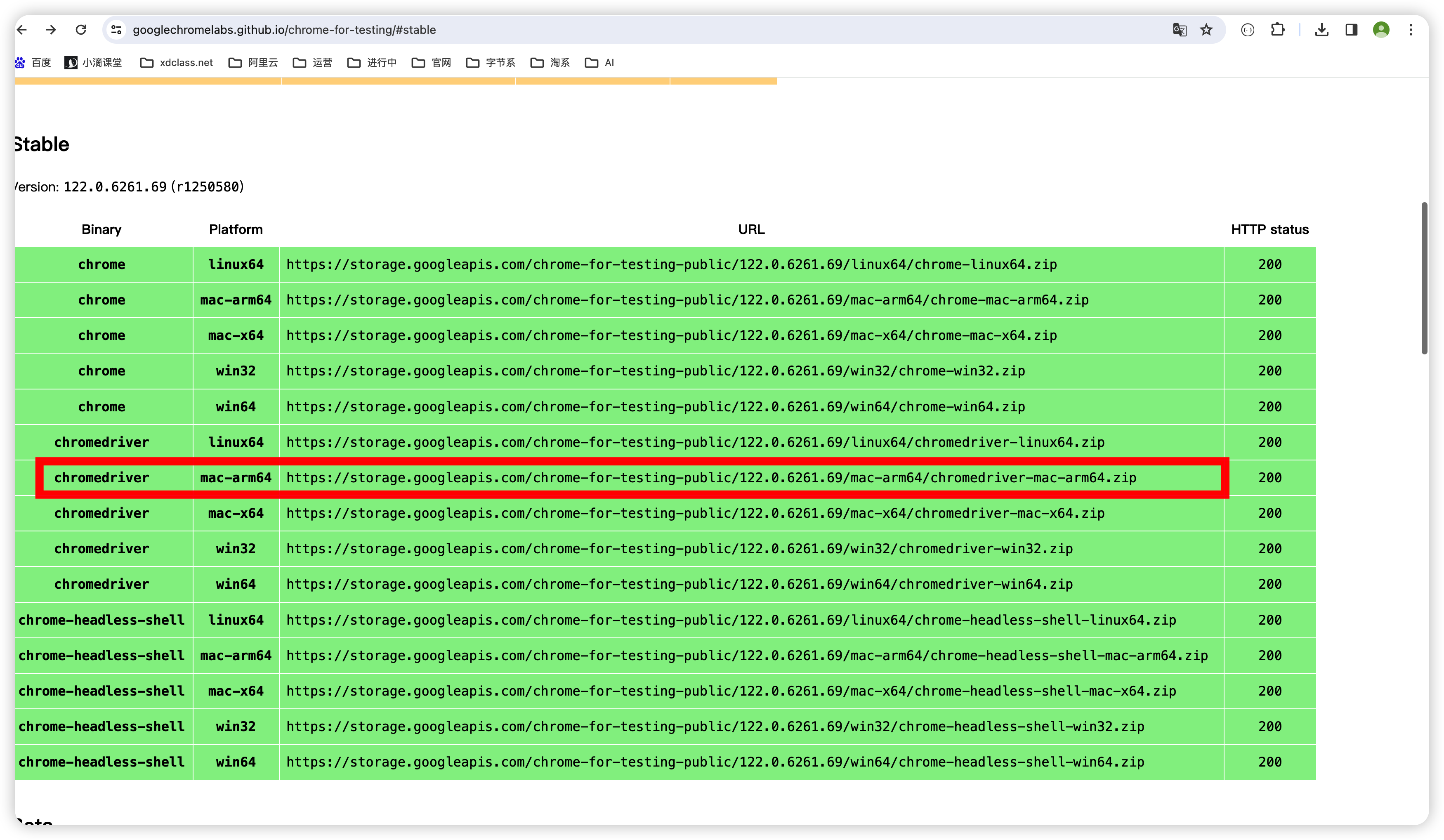Click the browser forward arrow

(51, 30)
